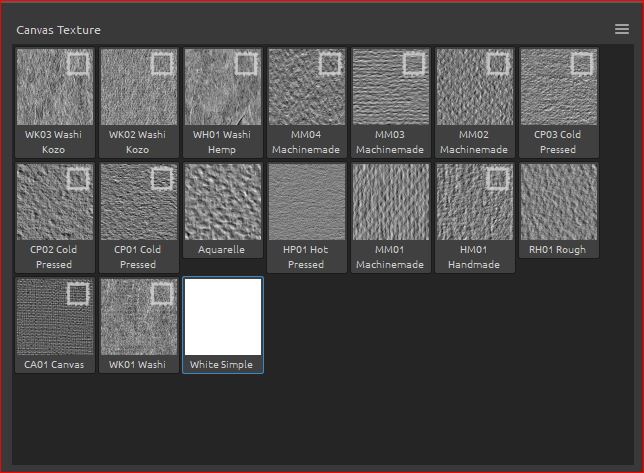The width and height of the screenshot is (644, 473).
Task: Choose the WH01 Washi Hemp texture
Action: (223, 95)
